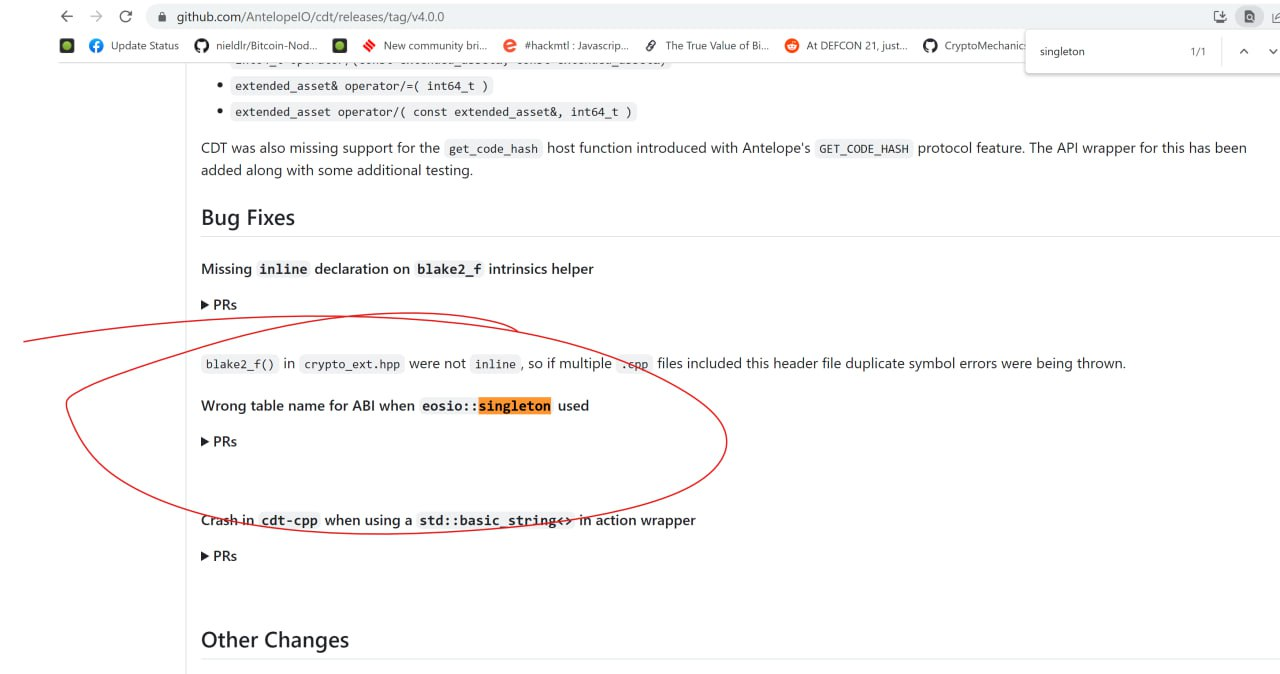The image size is (1280, 674).
Task: Click the red favicon on the DEFCON bookmark
Action: pyautogui.click(x=791, y=45)
